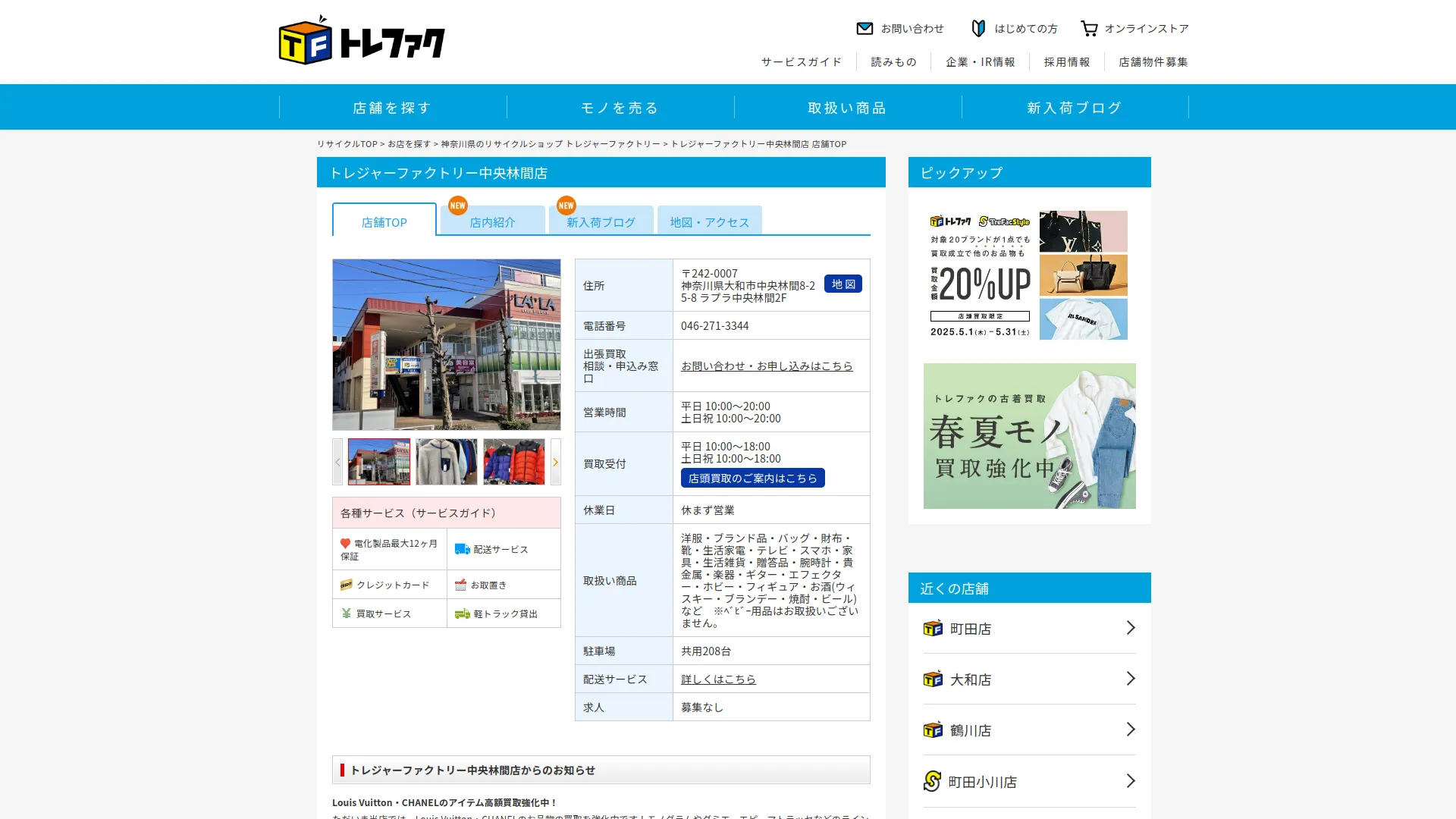The height and width of the screenshot is (819, 1456).
Task: Open the 春夏モノ買取強化中 banner
Action: (1029, 436)
